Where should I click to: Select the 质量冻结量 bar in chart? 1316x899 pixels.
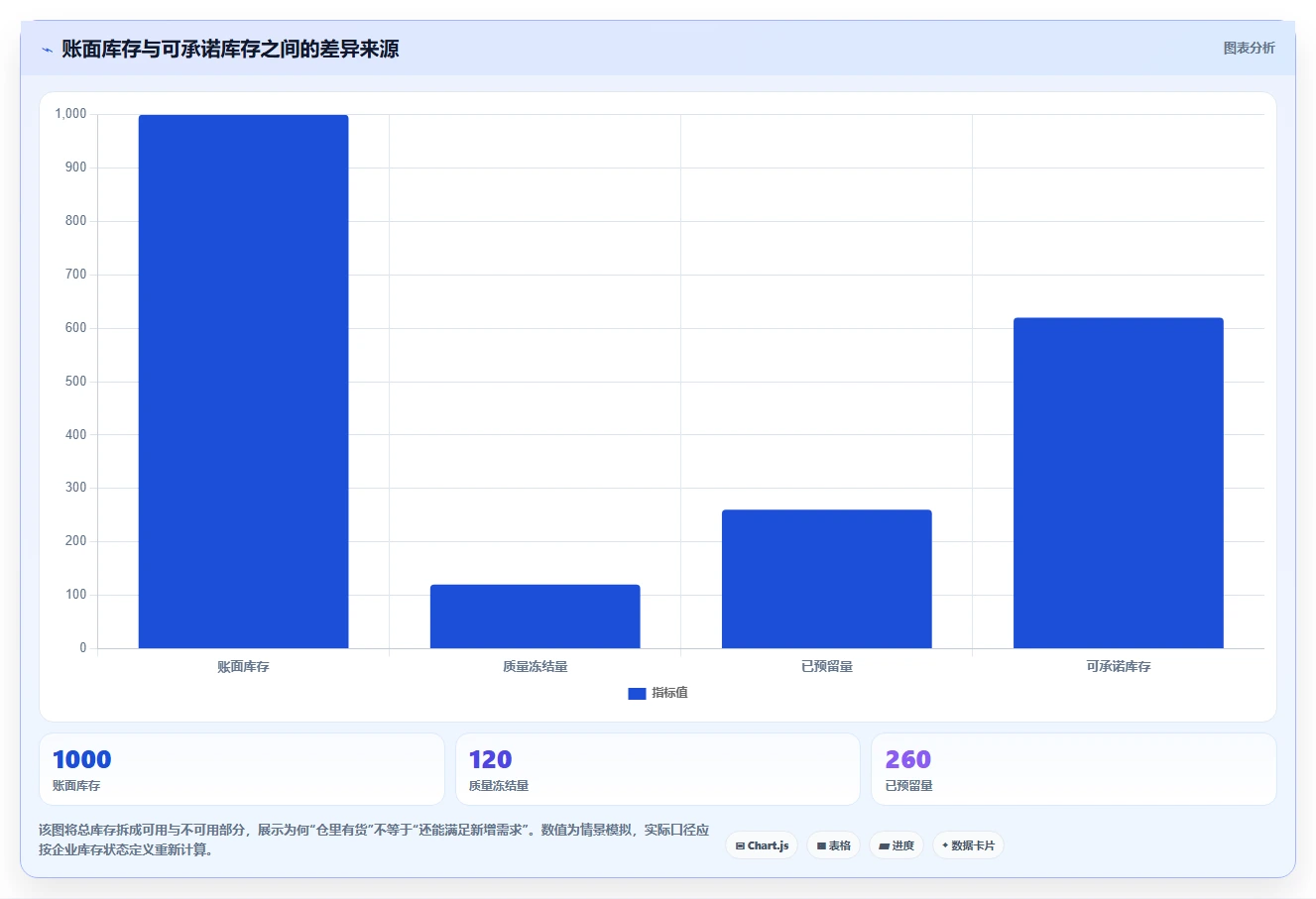click(x=535, y=617)
